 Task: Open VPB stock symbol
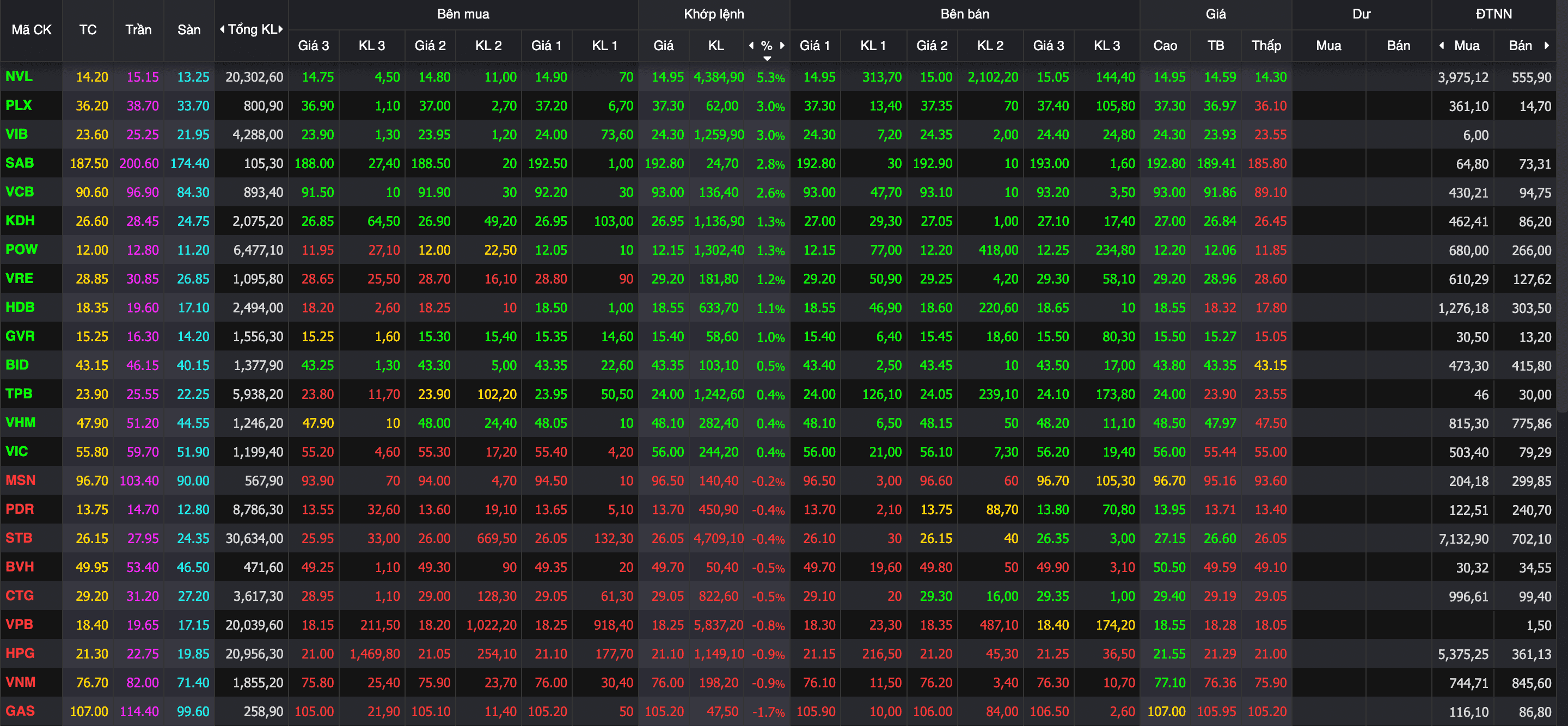pyautogui.click(x=19, y=624)
